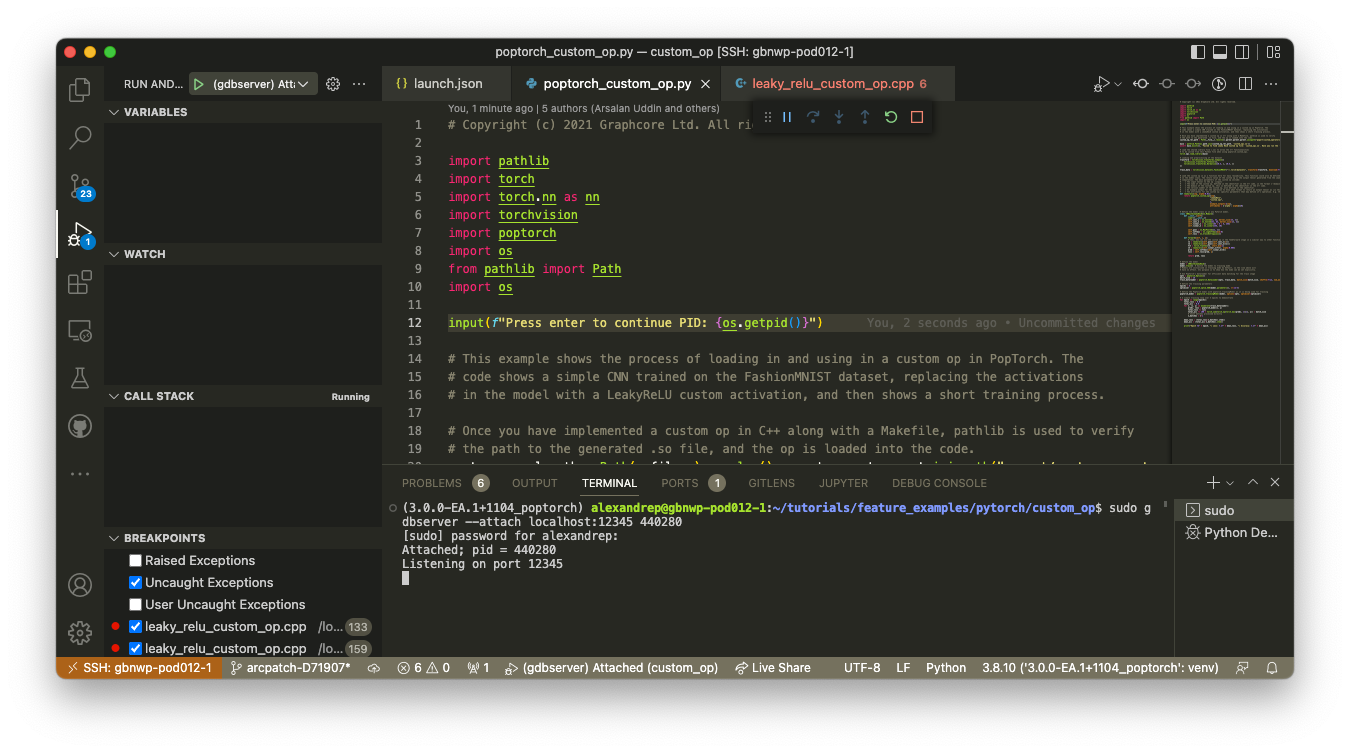Open the Extensions view

click(79, 282)
